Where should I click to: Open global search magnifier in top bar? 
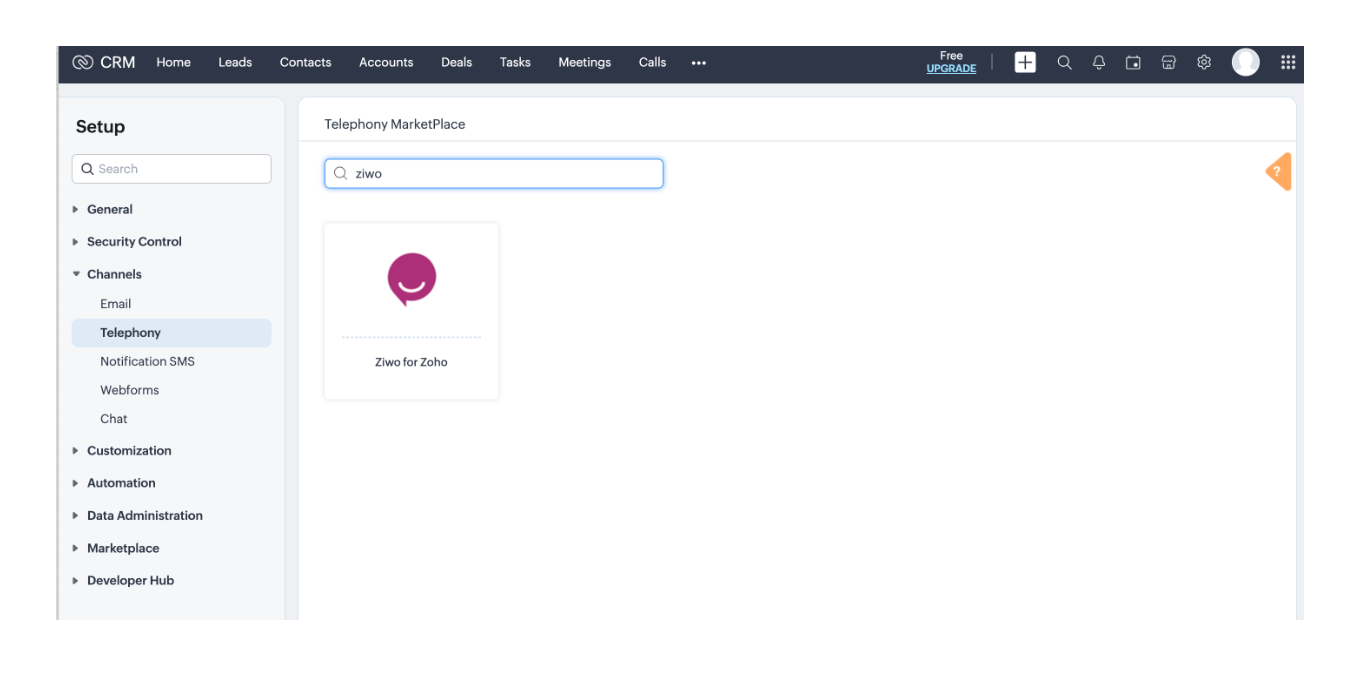[1064, 62]
